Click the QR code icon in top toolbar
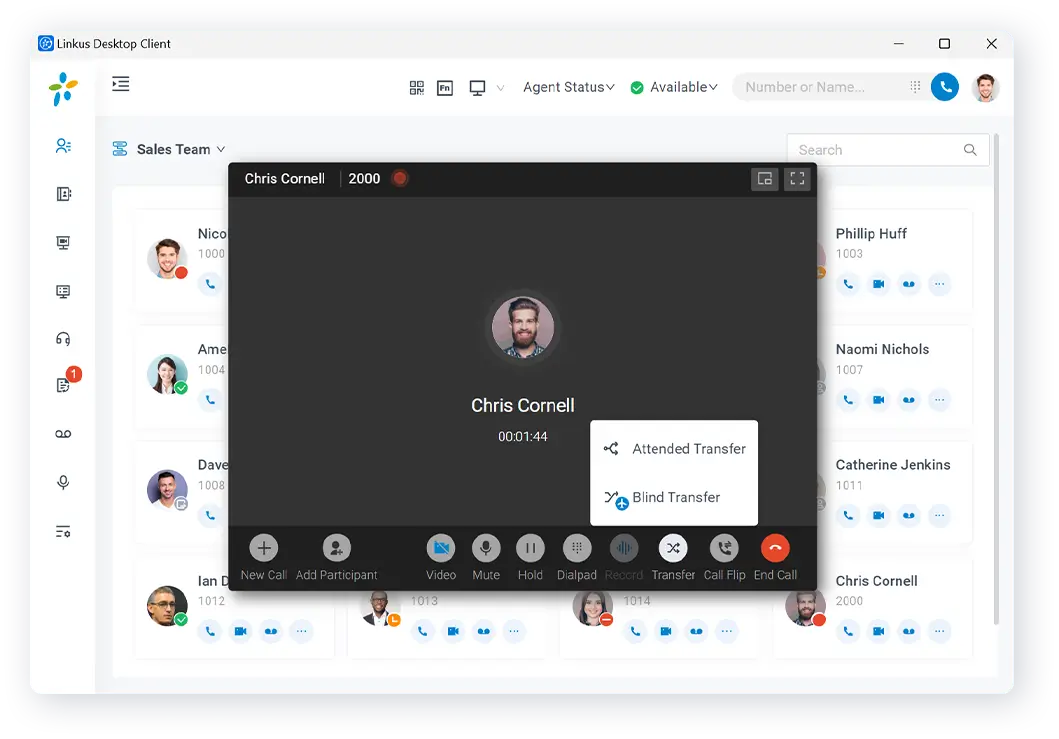 pos(417,88)
